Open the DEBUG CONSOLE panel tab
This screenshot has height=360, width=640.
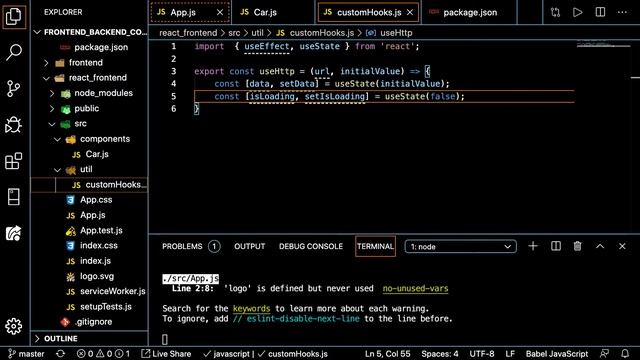311,246
